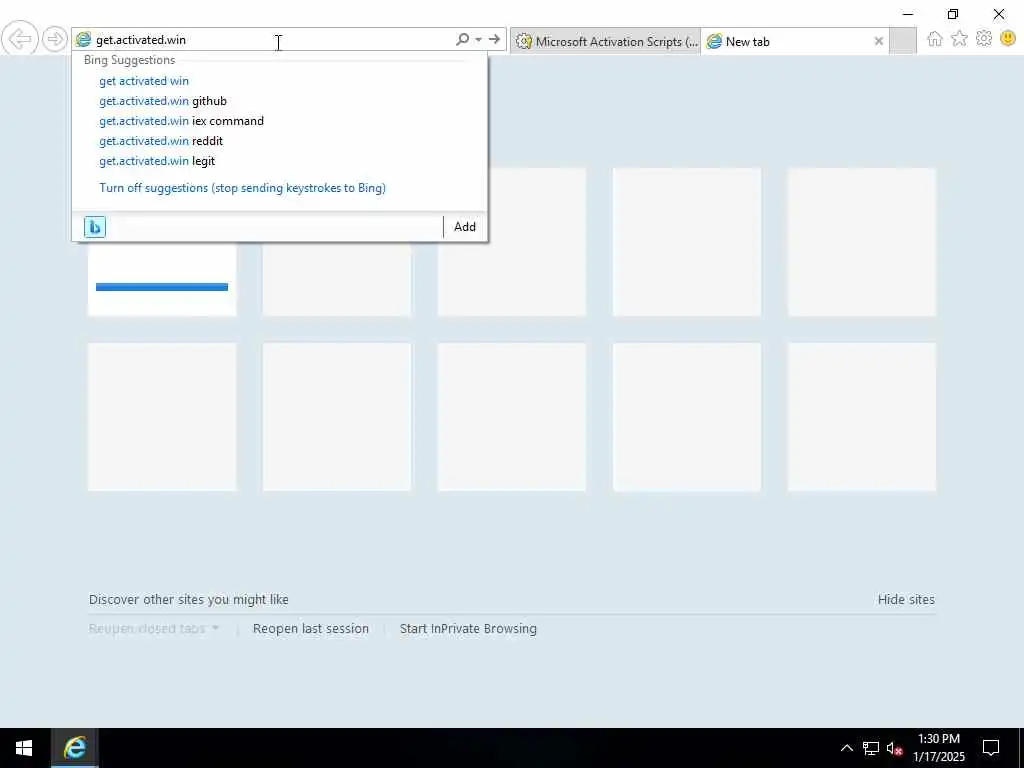
Task: Open the clock showing 1:30 PM
Action: [938, 748]
